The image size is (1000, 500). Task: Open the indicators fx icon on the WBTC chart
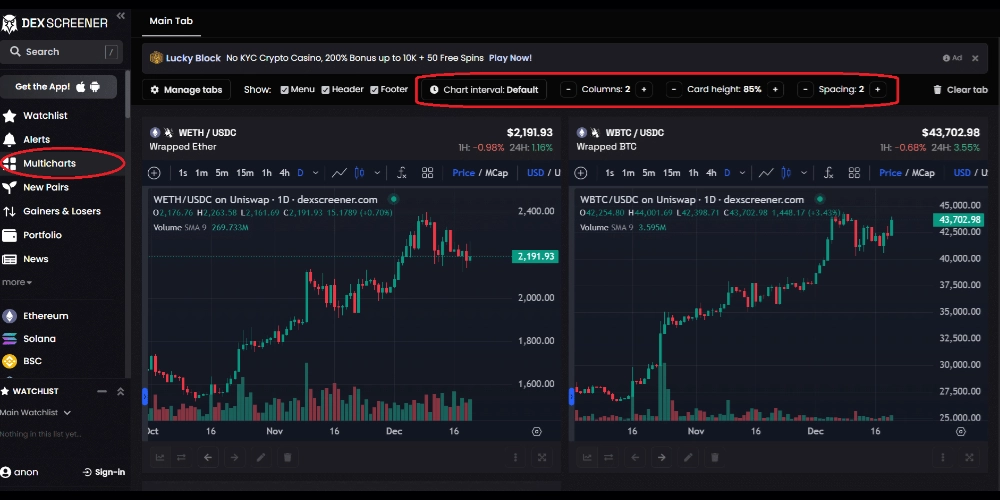coord(828,173)
